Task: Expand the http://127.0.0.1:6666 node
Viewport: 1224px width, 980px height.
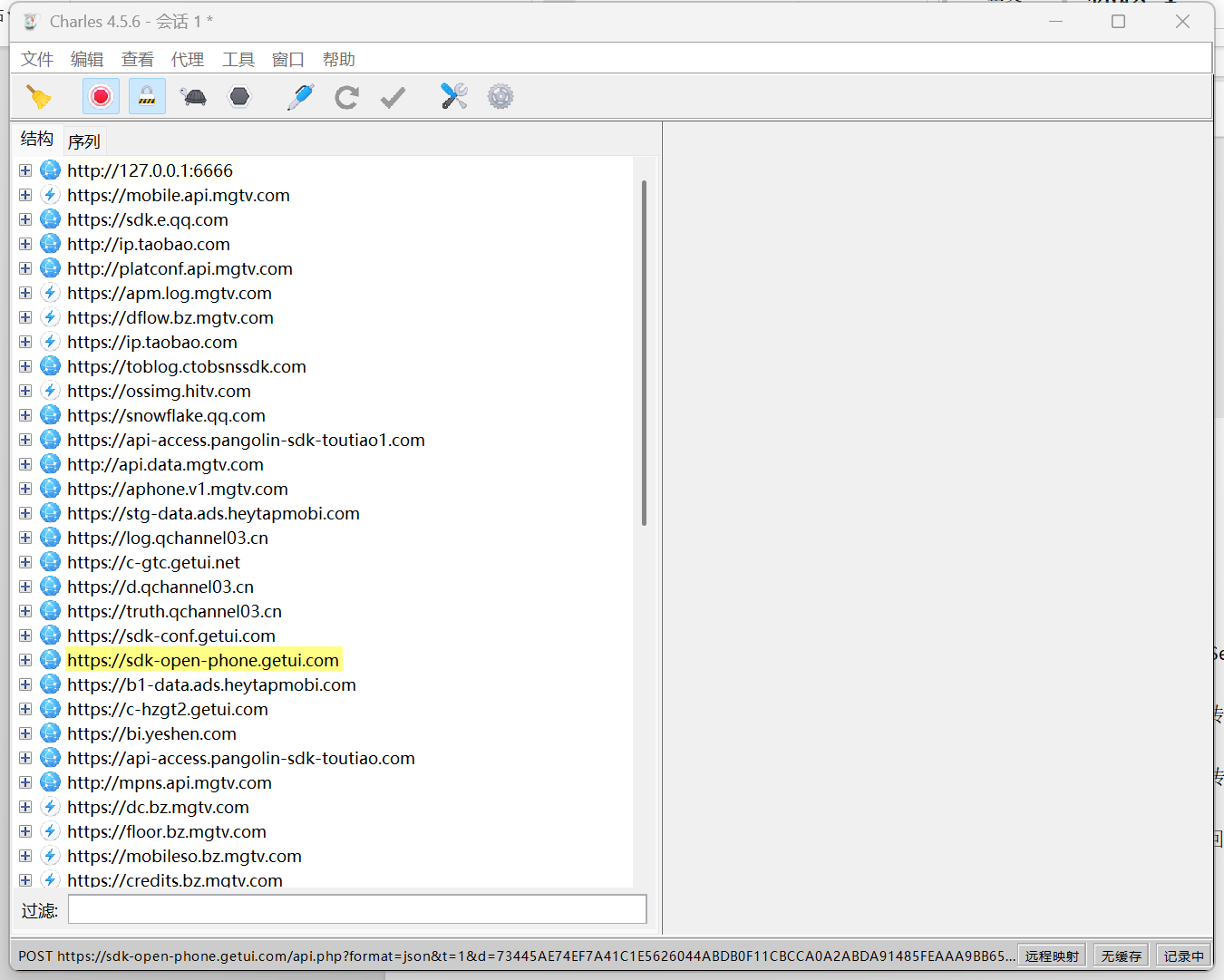Action: (x=25, y=170)
